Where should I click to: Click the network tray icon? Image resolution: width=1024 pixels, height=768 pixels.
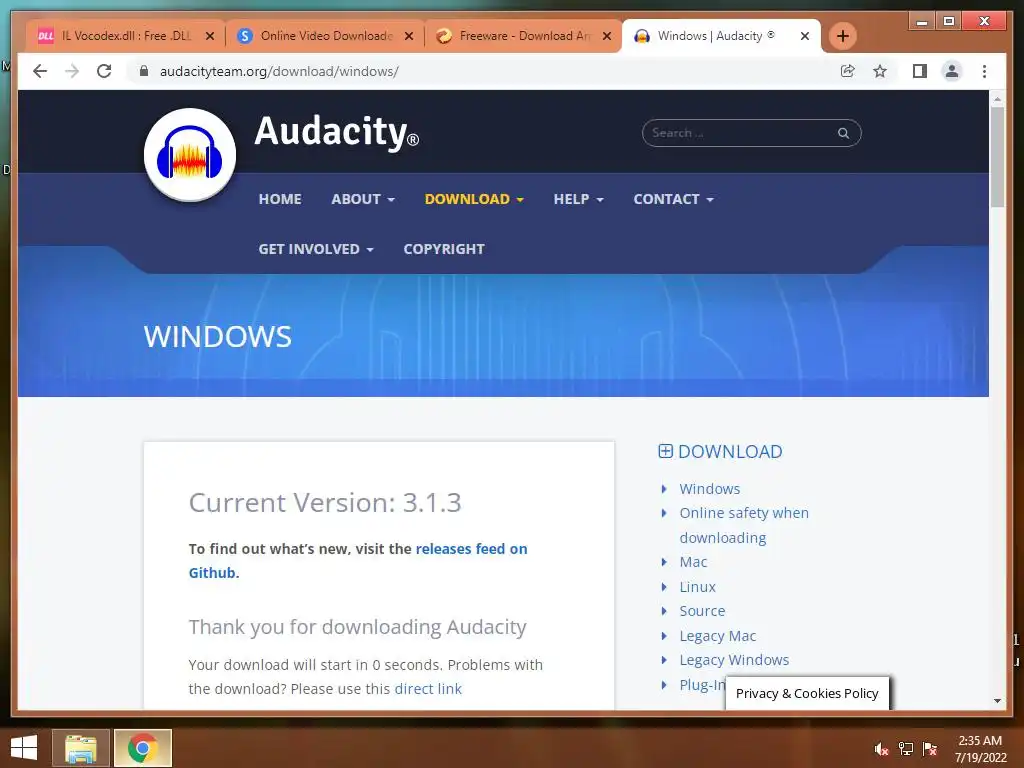(x=906, y=749)
